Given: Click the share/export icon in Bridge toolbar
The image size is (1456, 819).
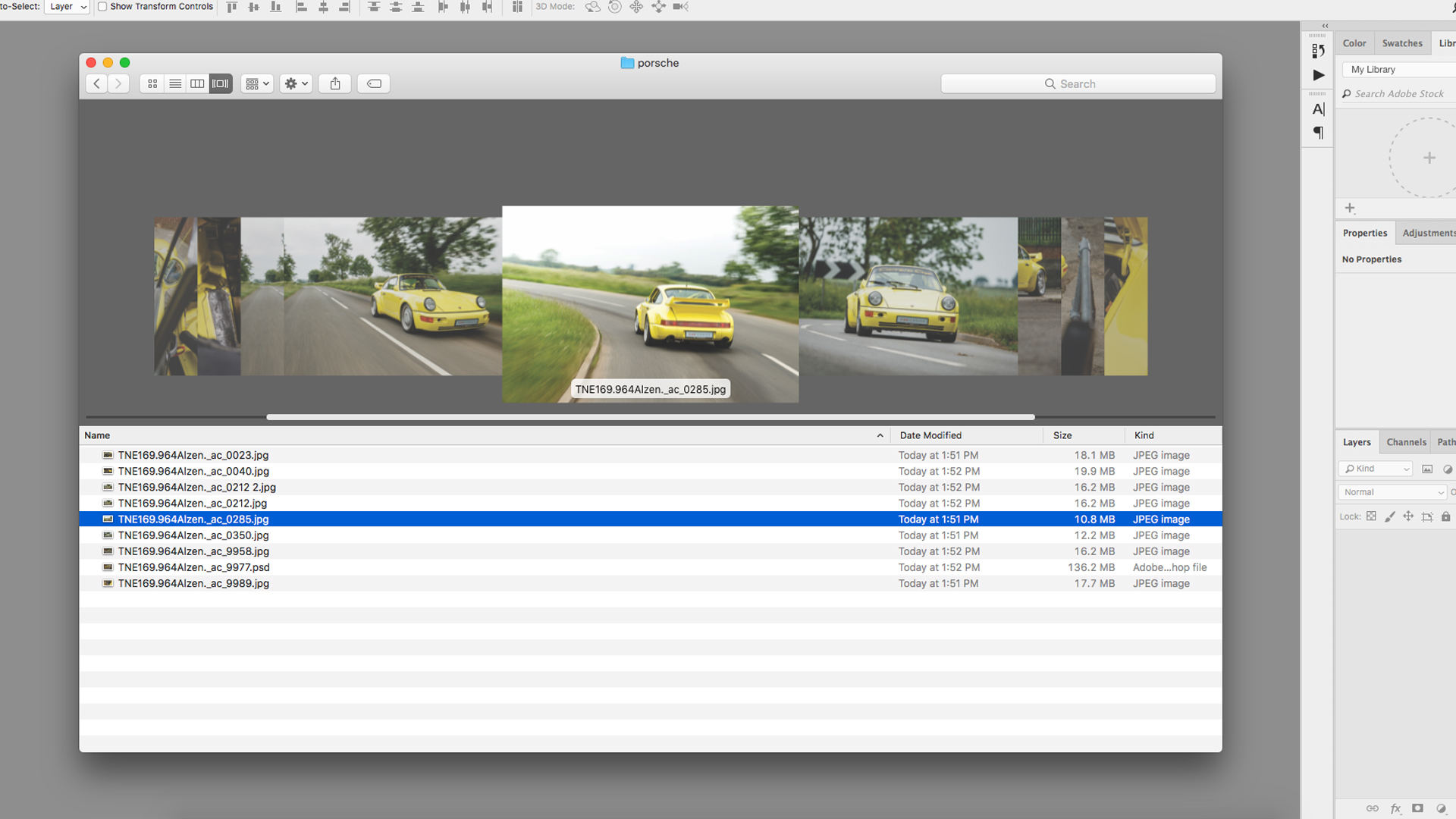Looking at the screenshot, I should click(x=336, y=83).
